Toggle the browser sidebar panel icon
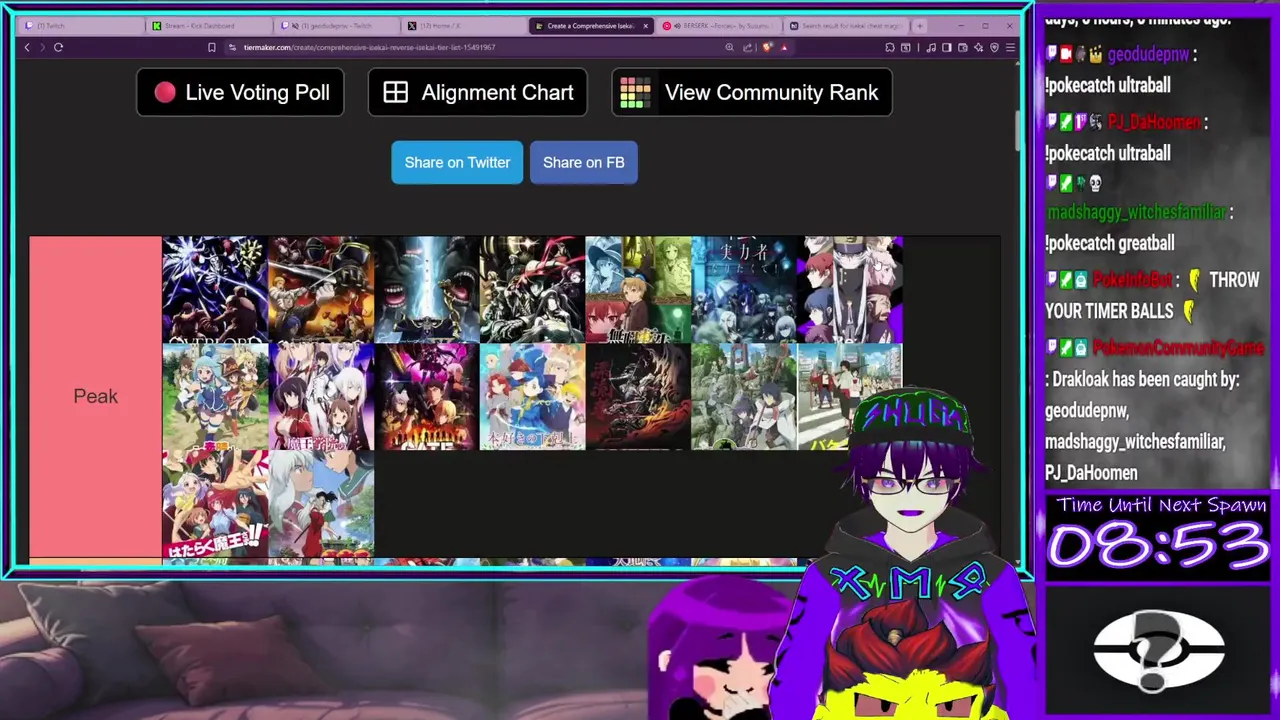1280x720 pixels. [x=947, y=47]
